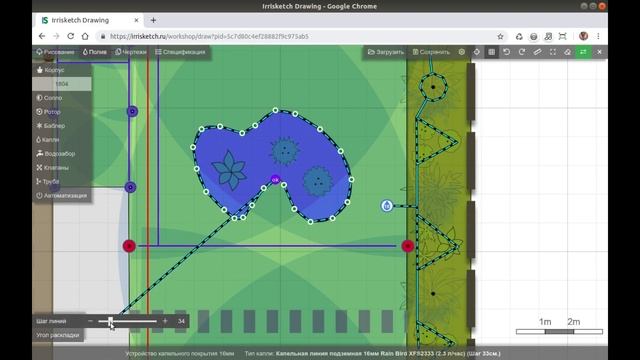
Task: Click the recycle extension icon
Action: 519,36
